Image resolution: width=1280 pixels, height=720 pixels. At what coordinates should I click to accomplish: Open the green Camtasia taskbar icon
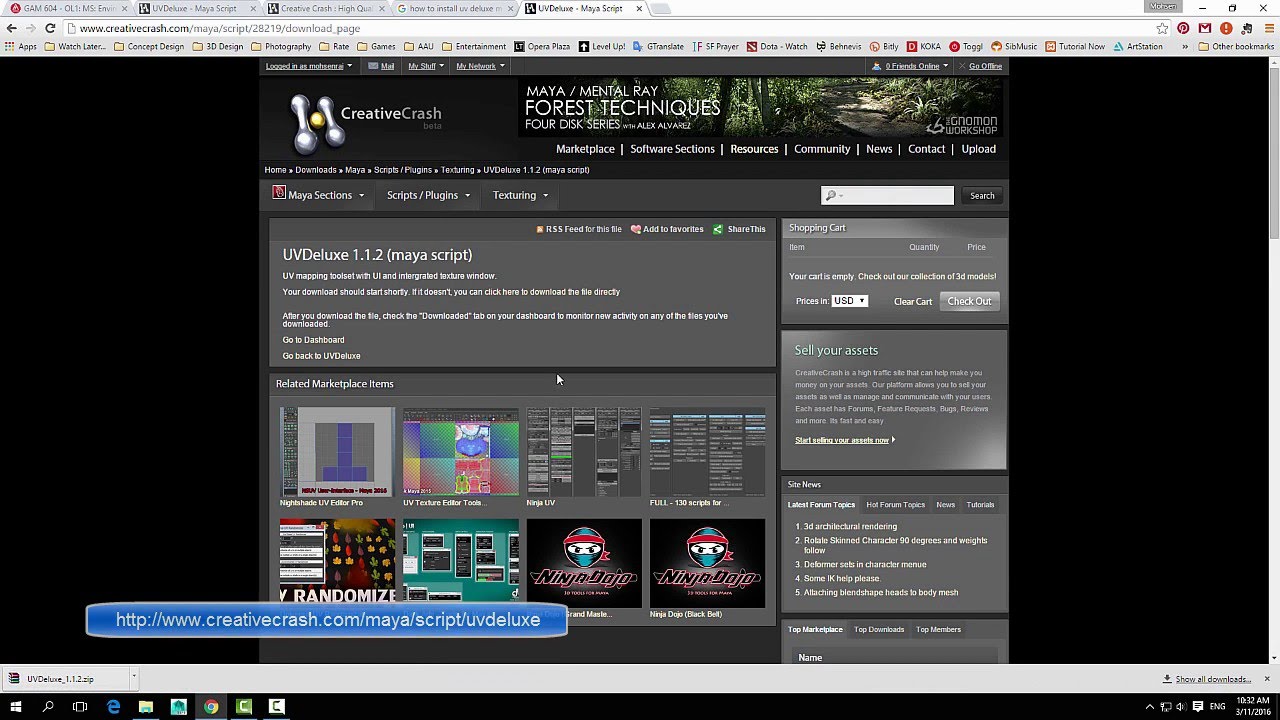point(244,707)
